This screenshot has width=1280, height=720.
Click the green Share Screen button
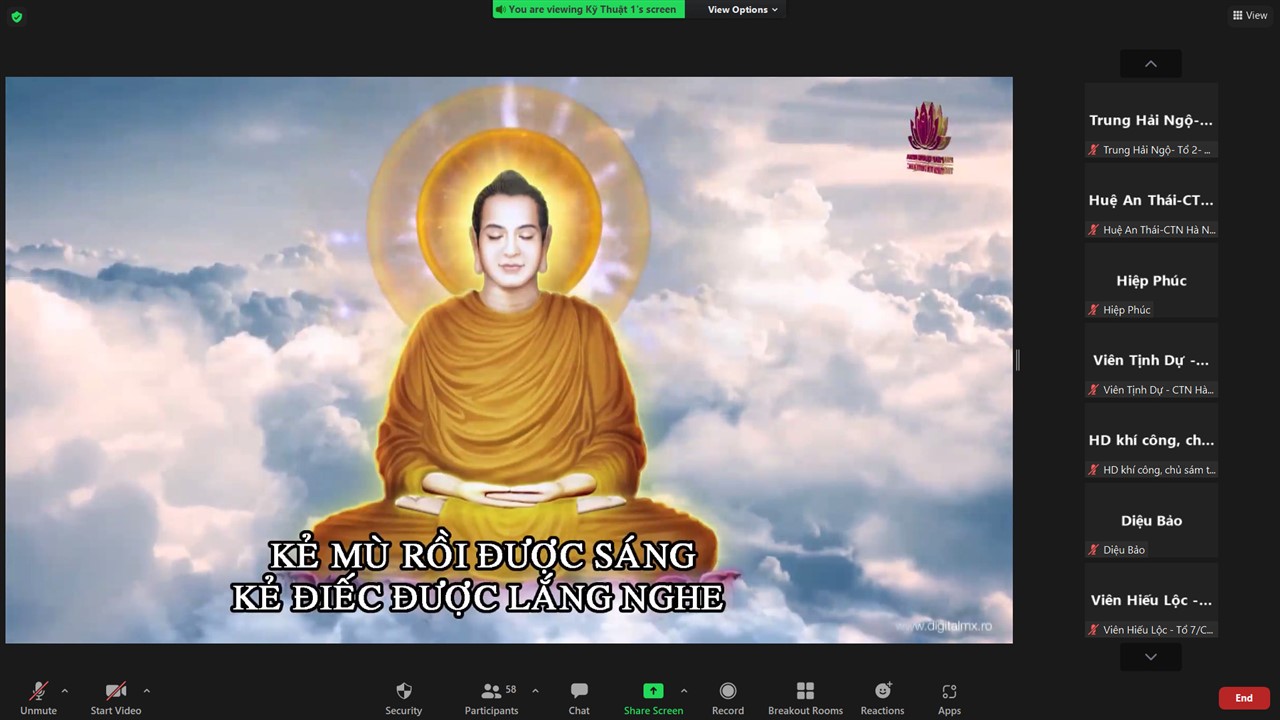tap(653, 697)
